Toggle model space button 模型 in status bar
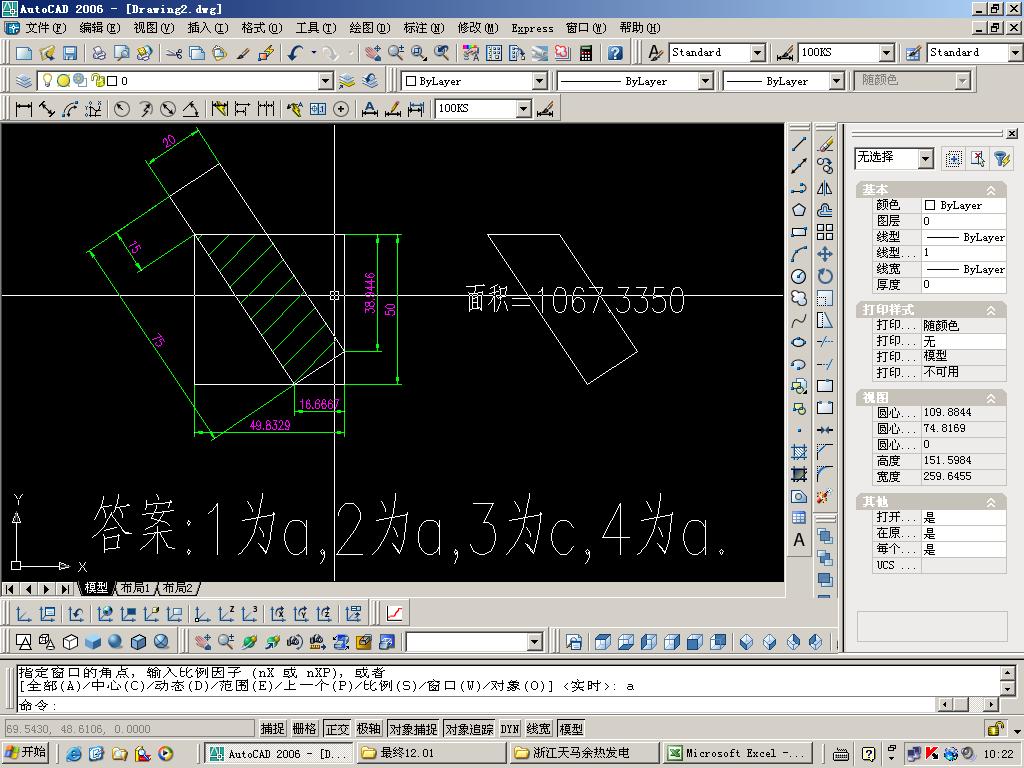 point(571,729)
